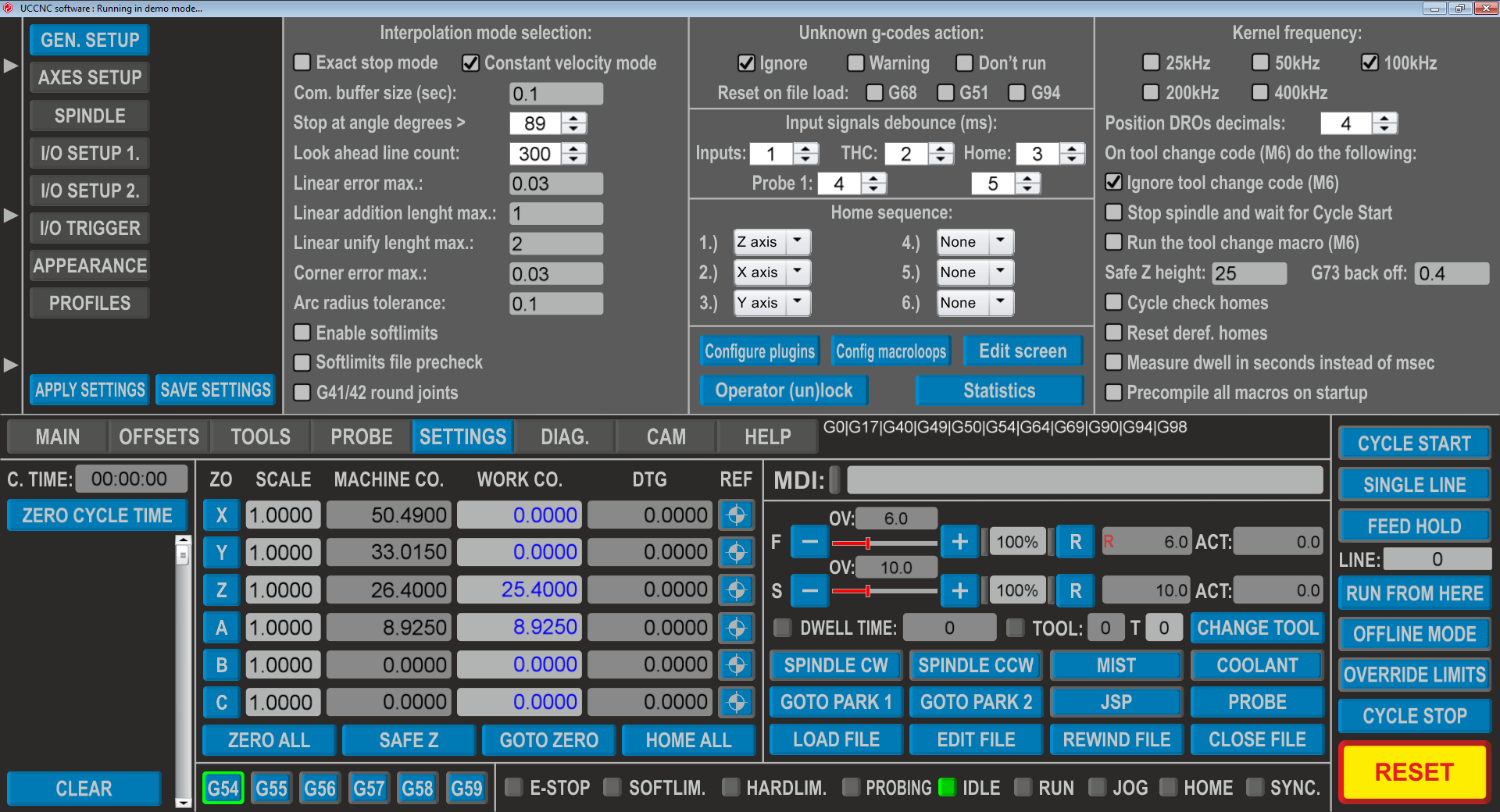Click the feed override slider
Screen dimensions: 1500x812
click(x=884, y=543)
